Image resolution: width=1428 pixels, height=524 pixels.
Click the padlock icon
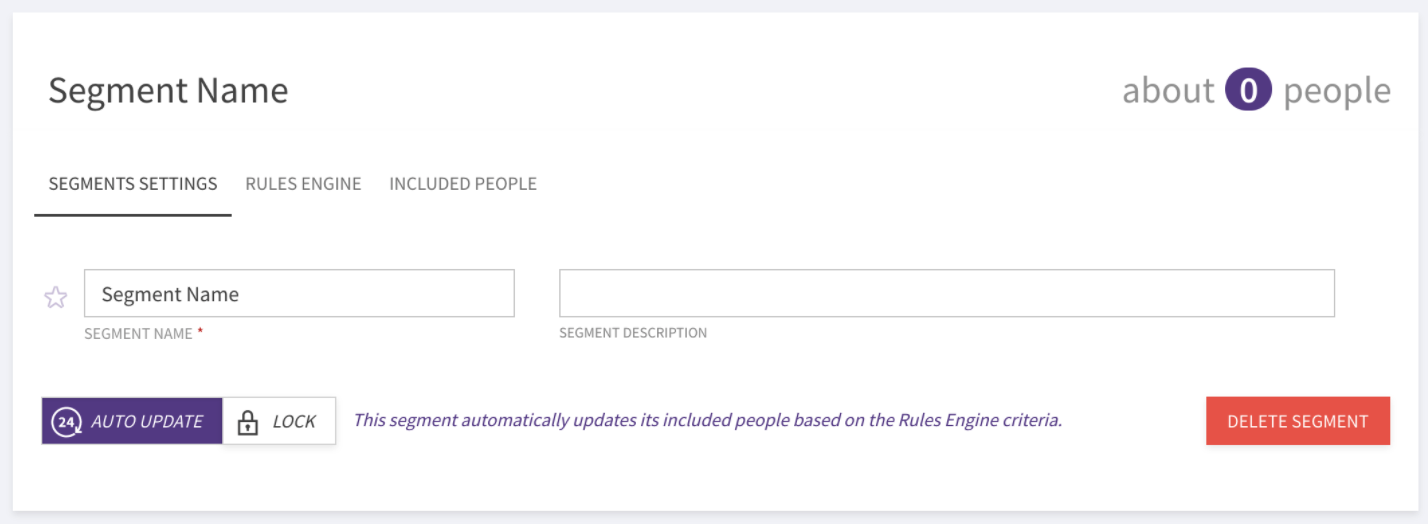tap(248, 422)
